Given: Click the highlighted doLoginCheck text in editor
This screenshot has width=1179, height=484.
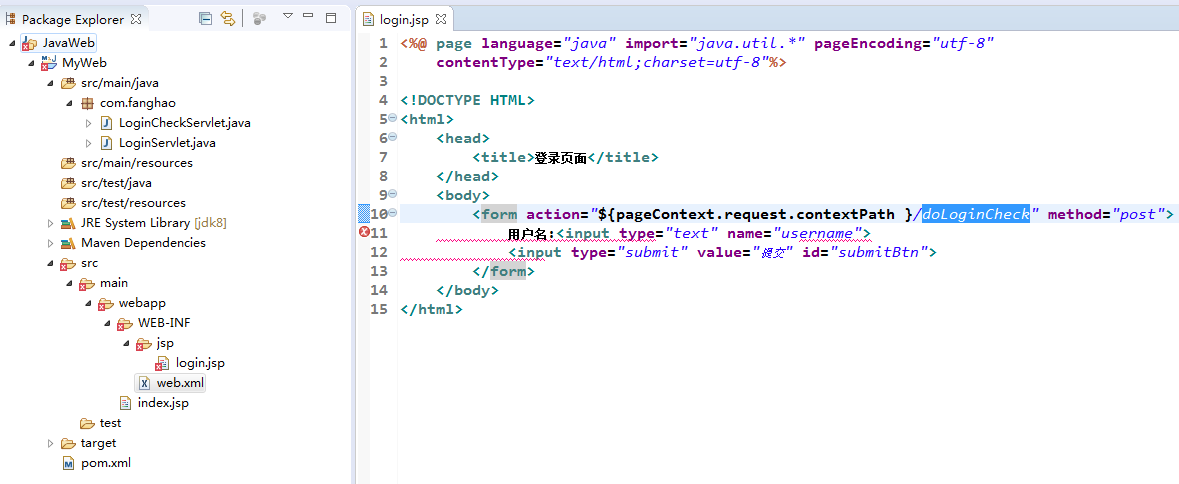Looking at the screenshot, I should [x=975, y=214].
